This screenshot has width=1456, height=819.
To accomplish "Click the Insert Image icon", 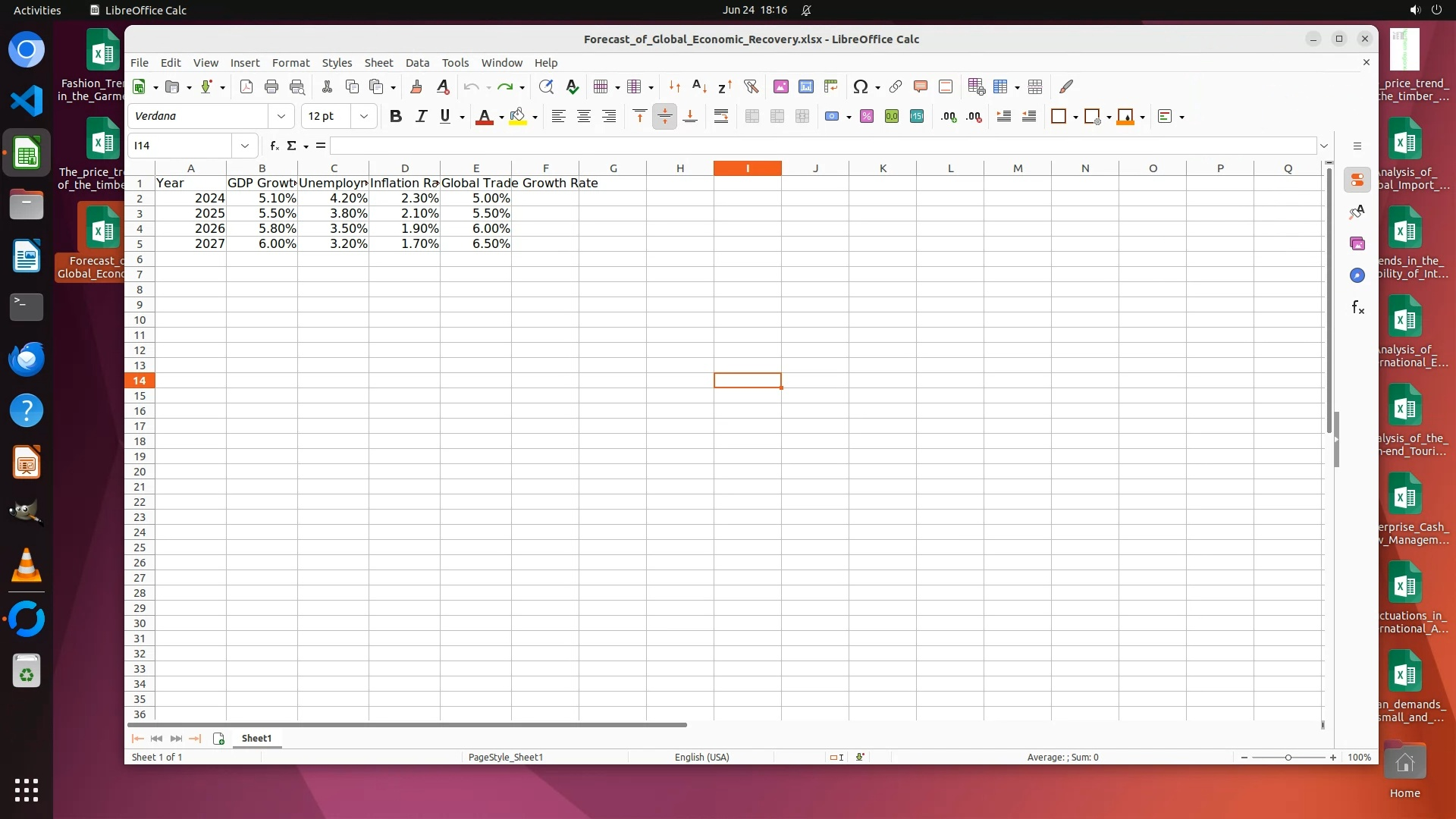I will click(780, 87).
